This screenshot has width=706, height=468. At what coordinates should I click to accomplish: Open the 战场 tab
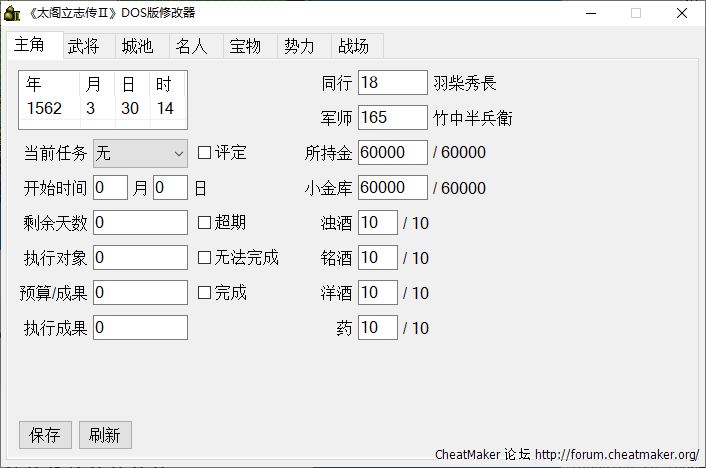[354, 46]
